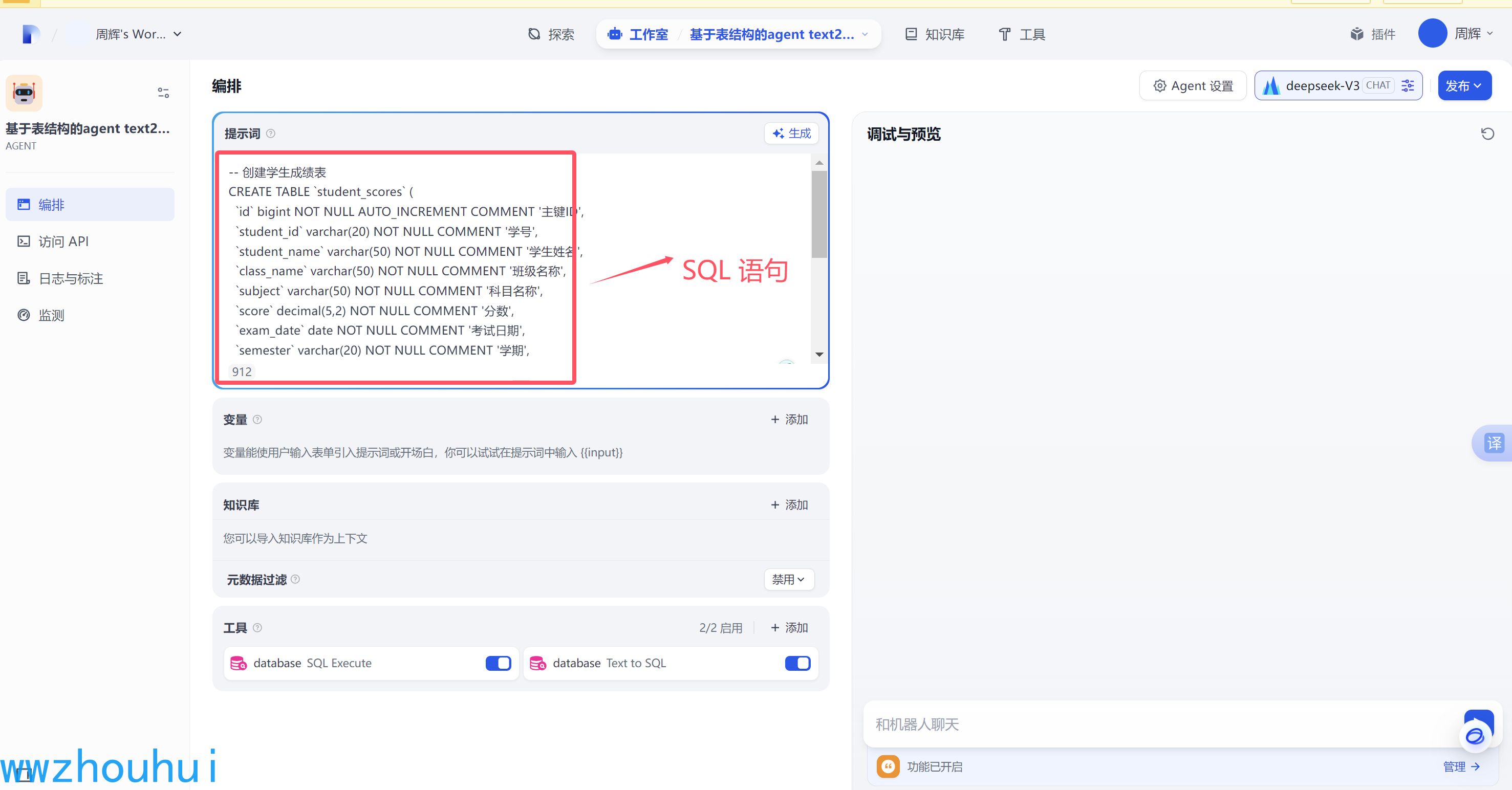
Task: Open the model parameter sliders icon
Action: pyautogui.click(x=1408, y=85)
